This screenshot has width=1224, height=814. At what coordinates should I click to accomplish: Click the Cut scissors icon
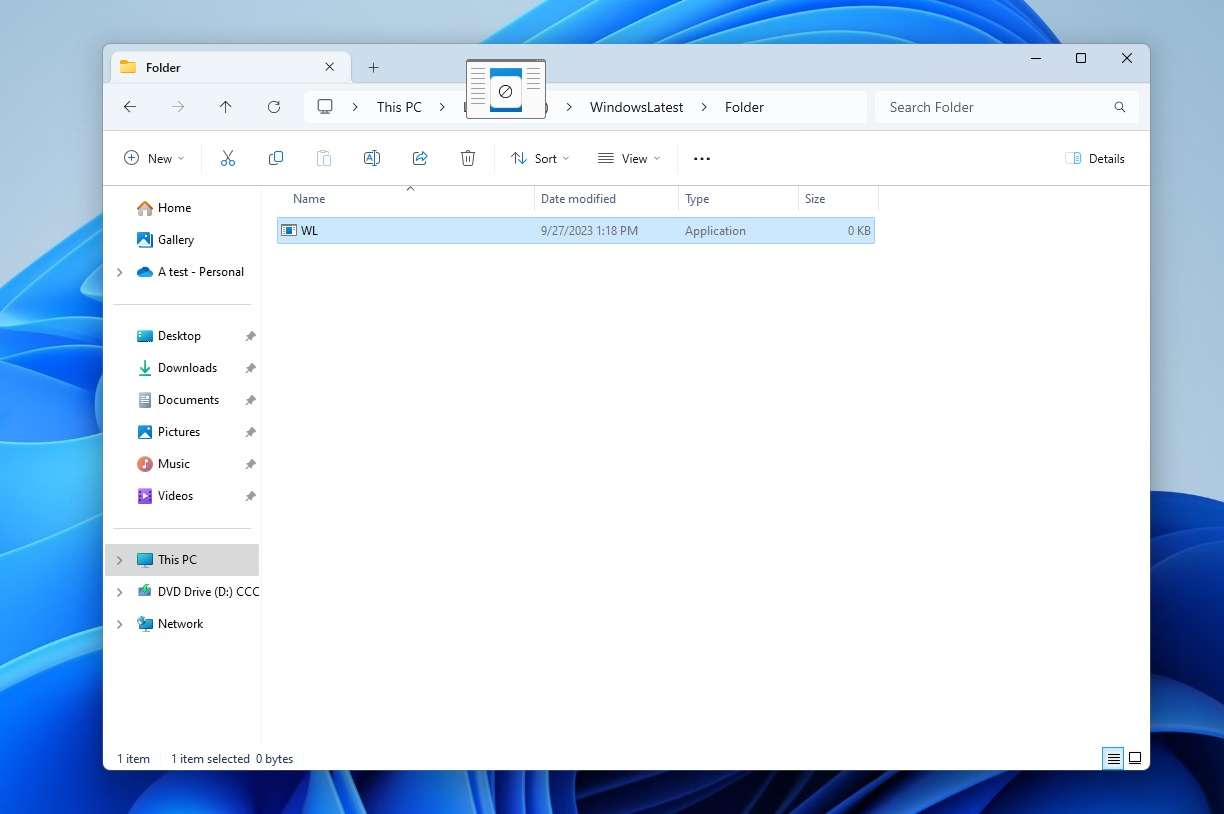coord(228,158)
